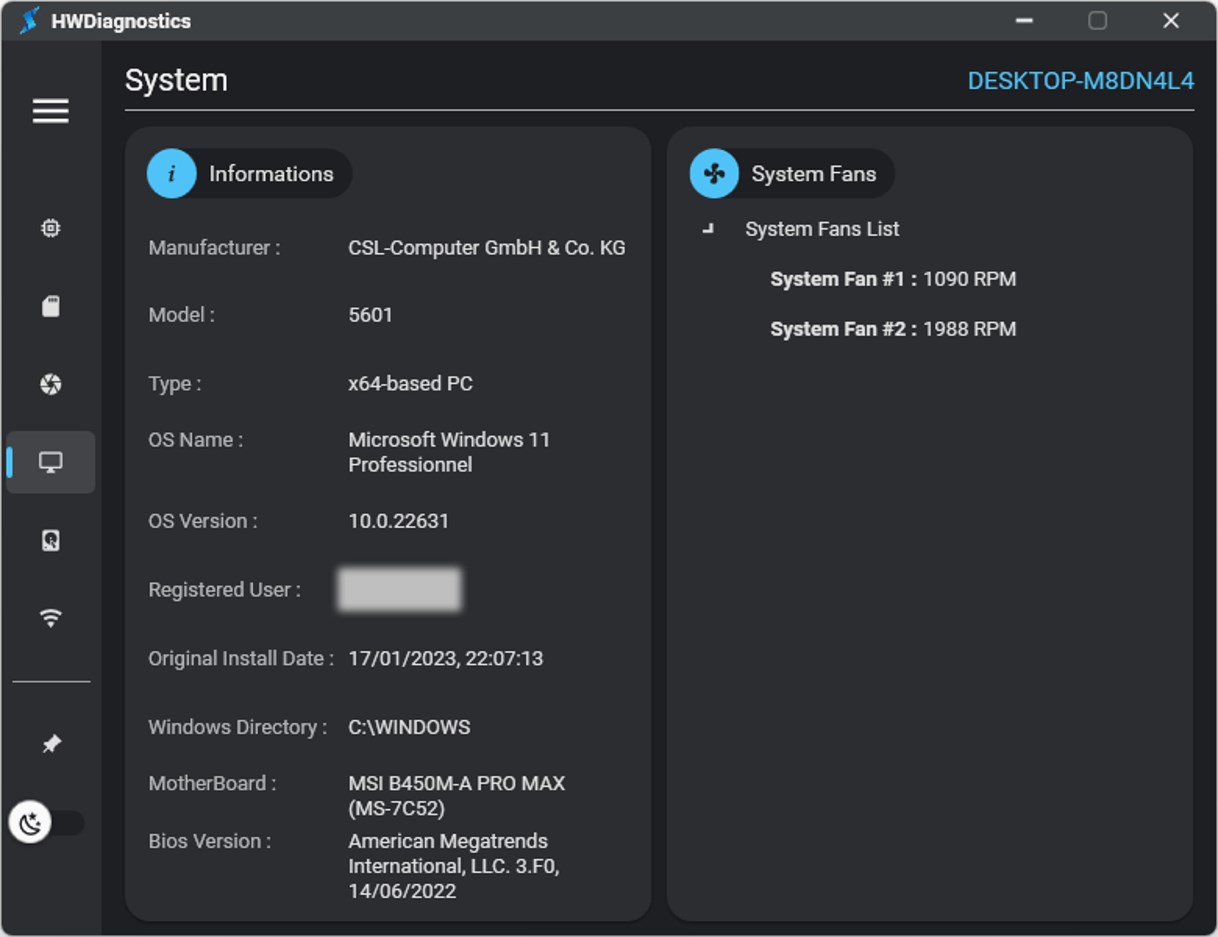The width and height of the screenshot is (1218, 937).
Task: Open the hamburger navigation menu
Action: click(x=50, y=110)
